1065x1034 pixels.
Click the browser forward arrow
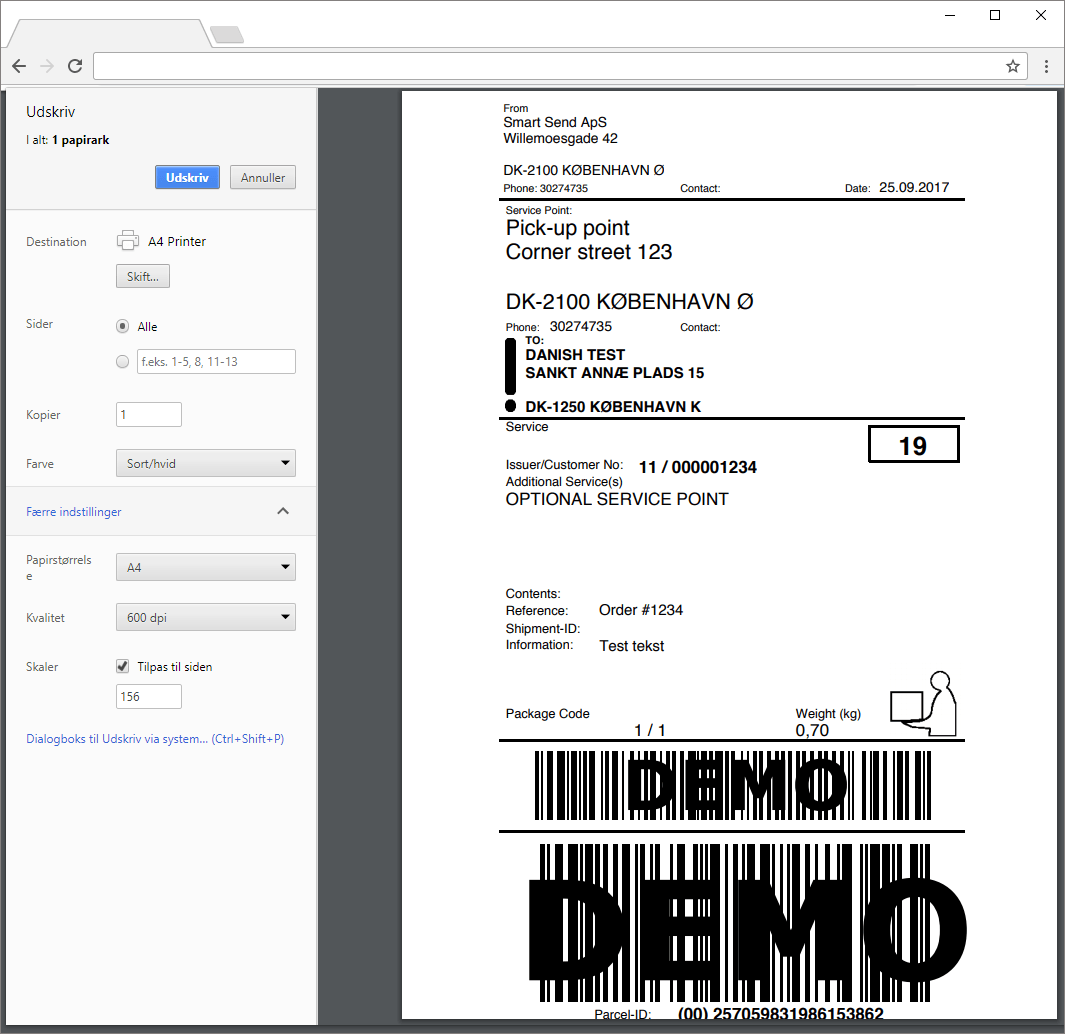[47, 66]
